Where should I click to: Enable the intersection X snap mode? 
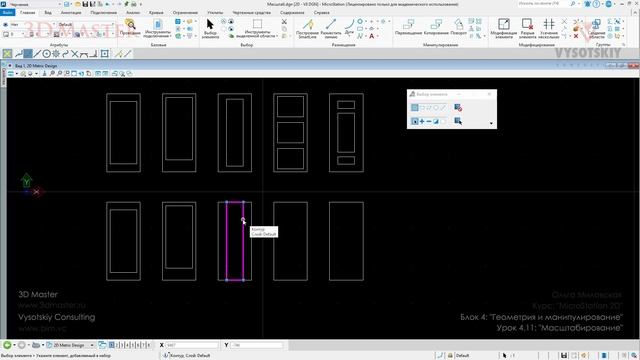click(75, 53)
